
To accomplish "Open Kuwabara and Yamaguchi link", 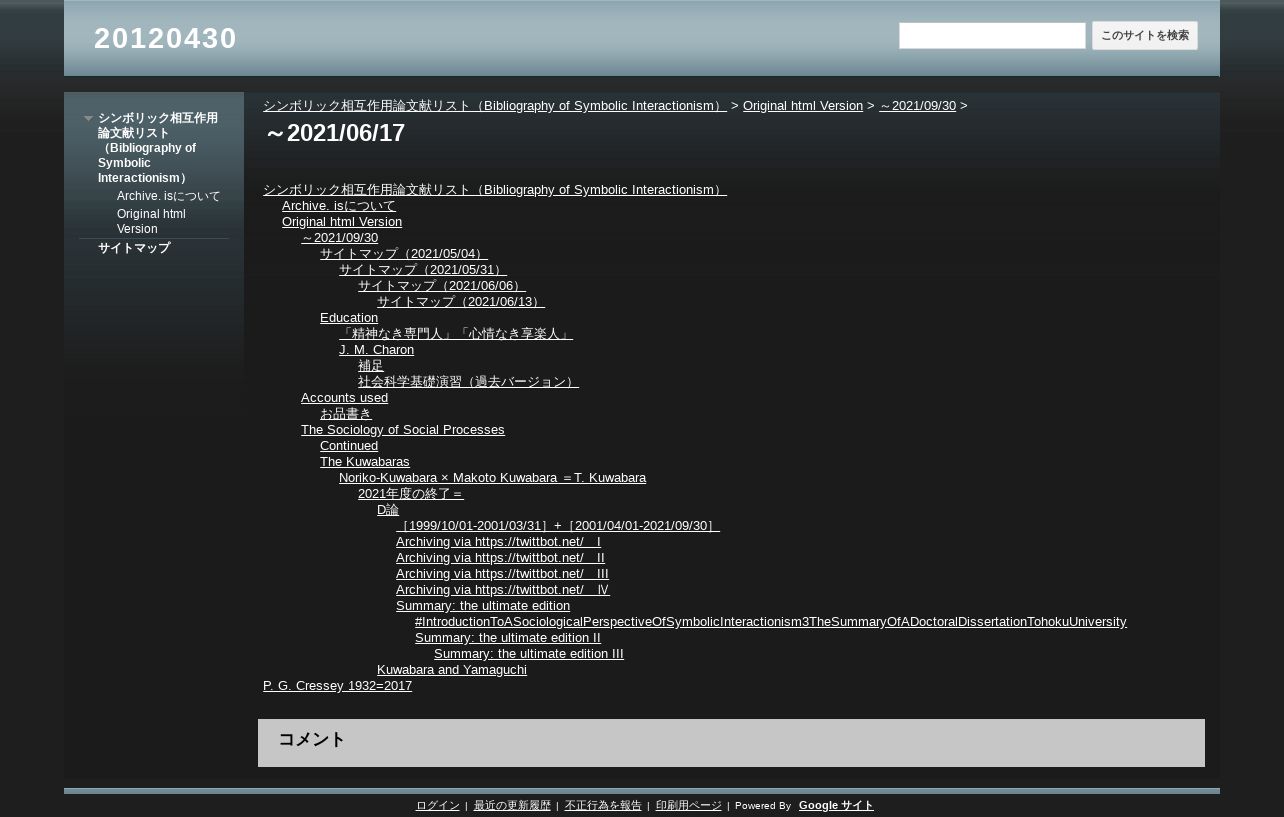I will 452,670.
